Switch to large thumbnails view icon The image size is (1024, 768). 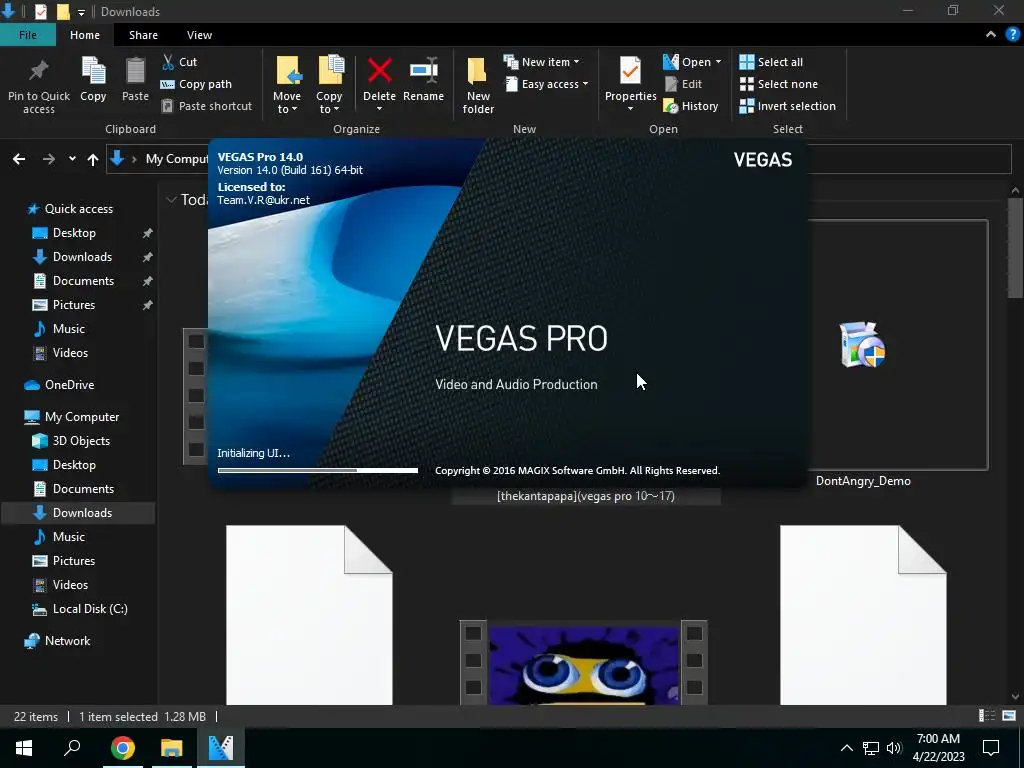[1009, 716]
